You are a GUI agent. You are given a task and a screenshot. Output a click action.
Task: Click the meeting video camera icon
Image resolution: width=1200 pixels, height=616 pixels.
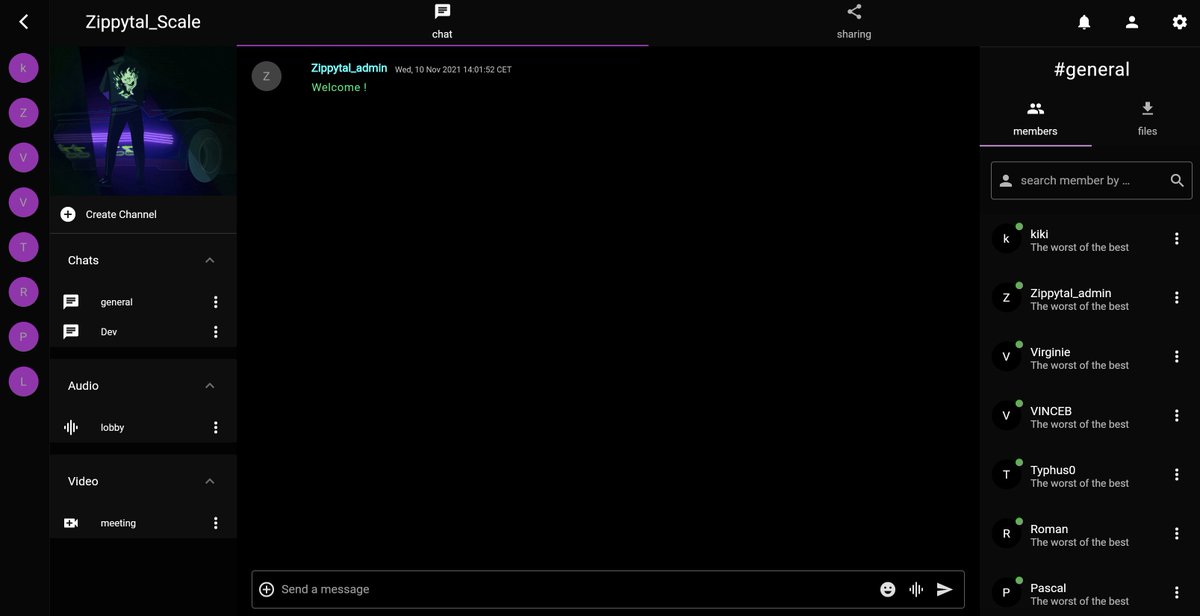click(x=71, y=523)
